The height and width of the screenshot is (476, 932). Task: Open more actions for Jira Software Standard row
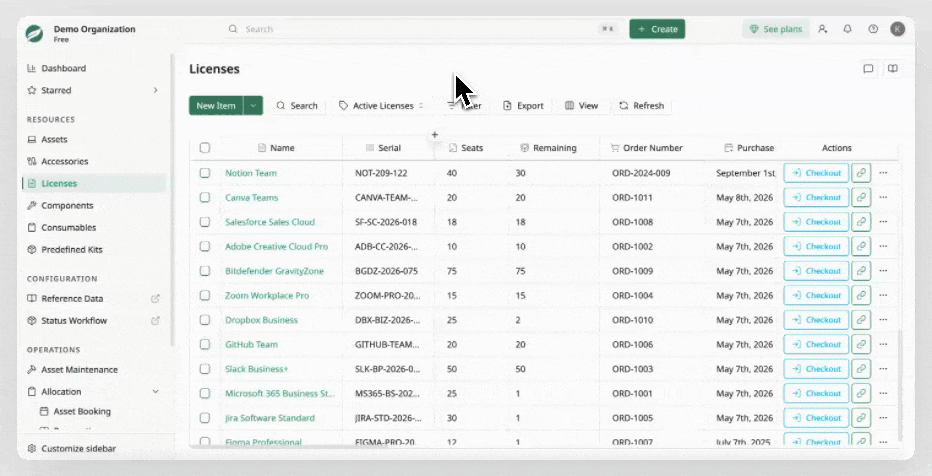[x=883, y=418]
